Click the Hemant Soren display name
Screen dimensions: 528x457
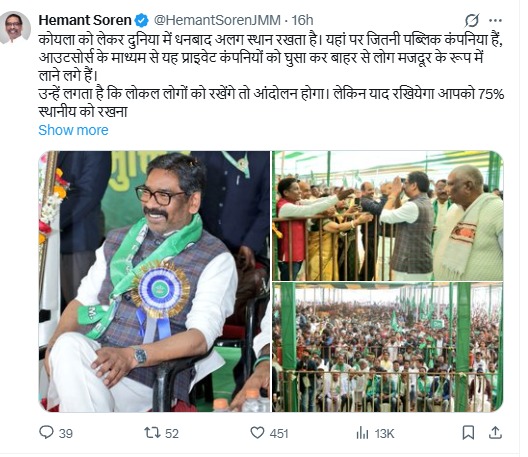pos(85,20)
